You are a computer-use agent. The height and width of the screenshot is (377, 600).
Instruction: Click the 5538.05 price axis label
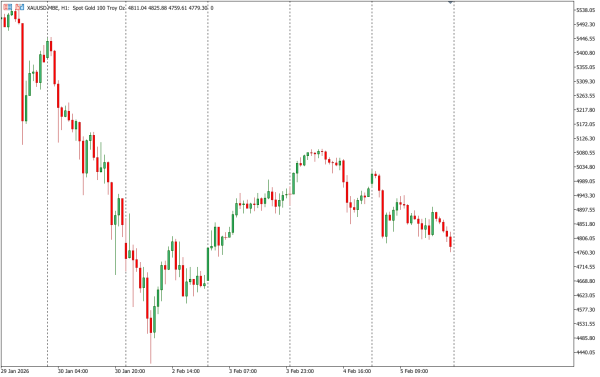point(586,10)
